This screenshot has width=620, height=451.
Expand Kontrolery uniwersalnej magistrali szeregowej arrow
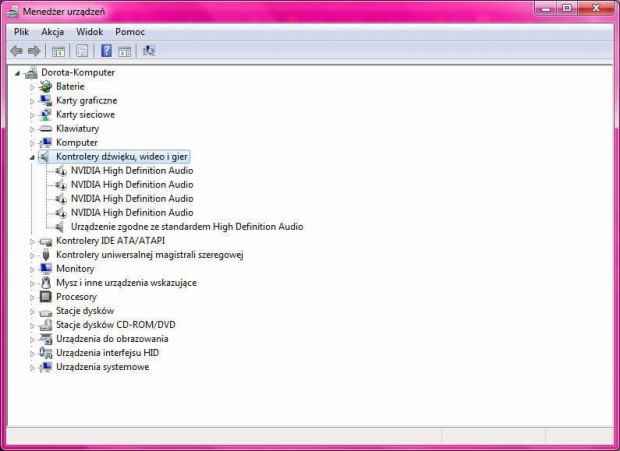[x=32, y=255]
